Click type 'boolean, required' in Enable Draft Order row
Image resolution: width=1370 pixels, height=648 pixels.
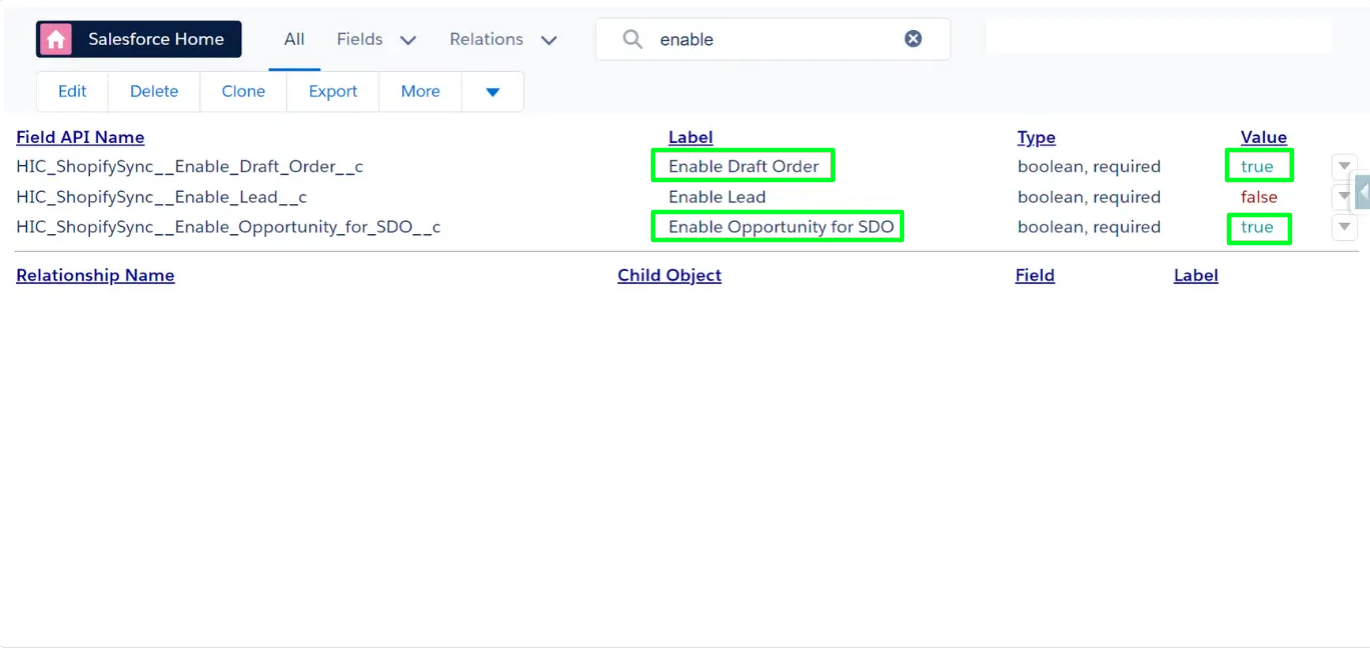pyautogui.click(x=1089, y=167)
